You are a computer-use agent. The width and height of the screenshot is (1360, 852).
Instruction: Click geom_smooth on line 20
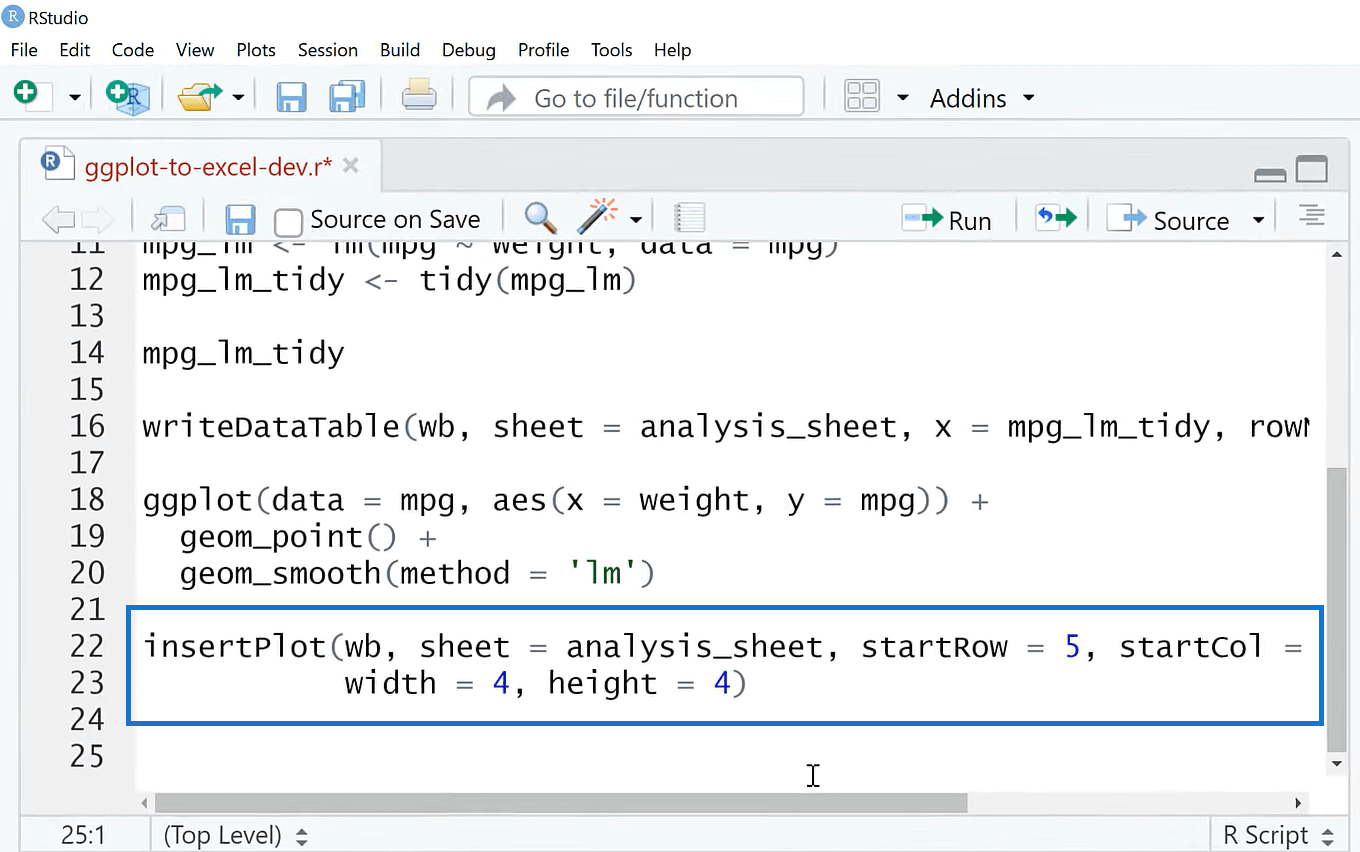pyautogui.click(x=281, y=574)
